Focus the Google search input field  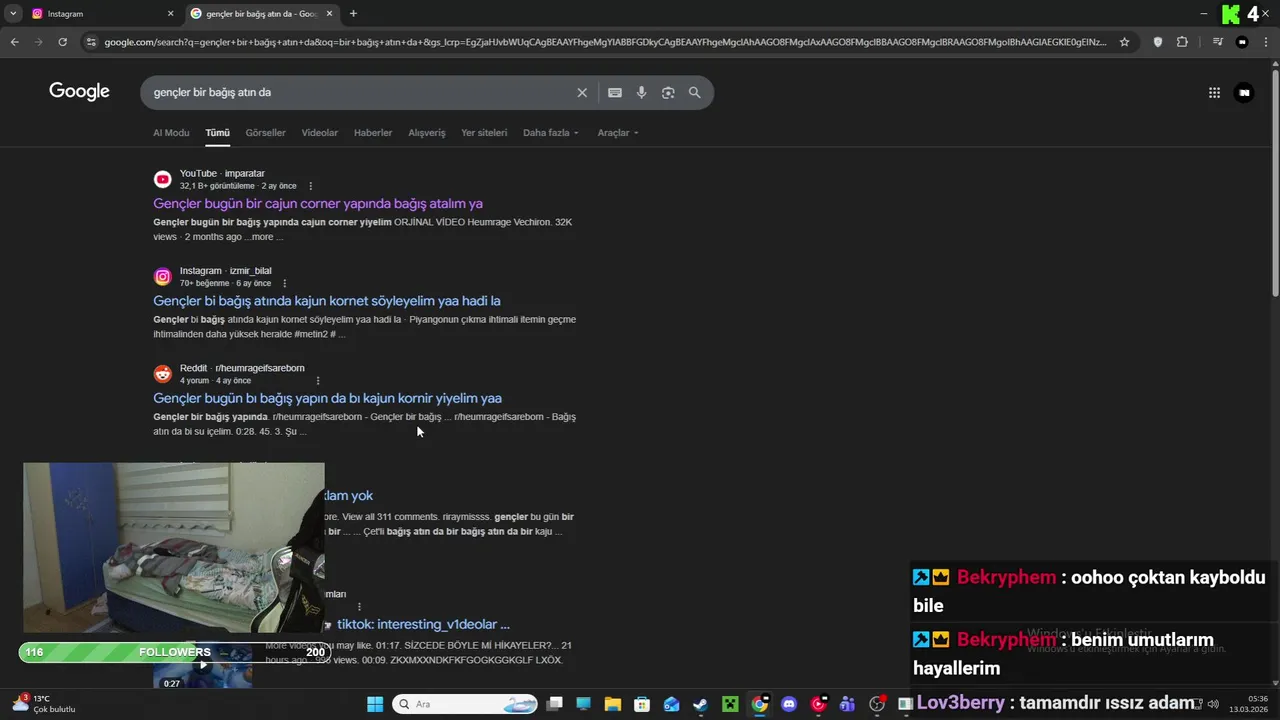pyautogui.click(x=360, y=93)
